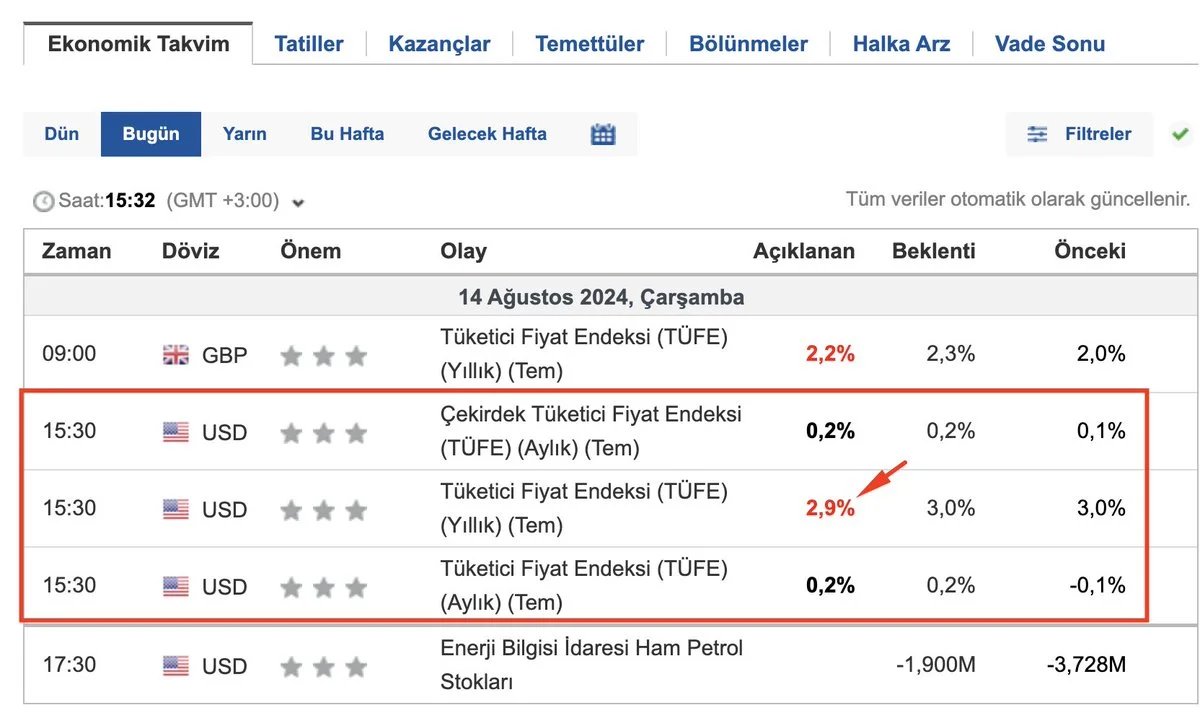Click the importance stars of the GBP row

click(323, 355)
